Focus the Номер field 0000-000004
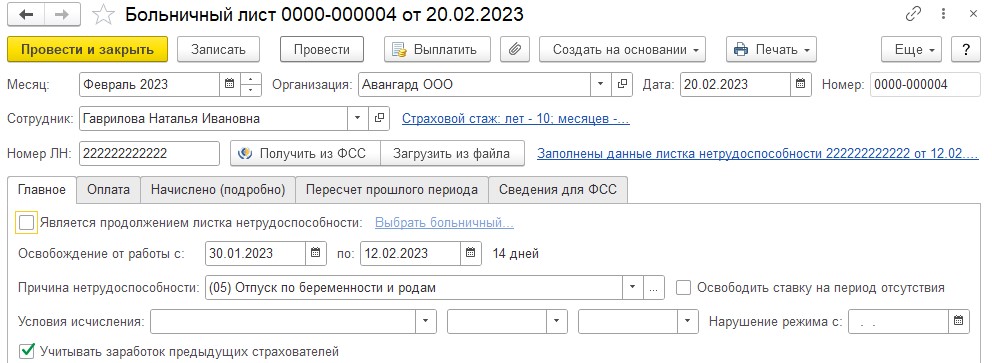Viewport: 992px width, 363px height. point(926,84)
